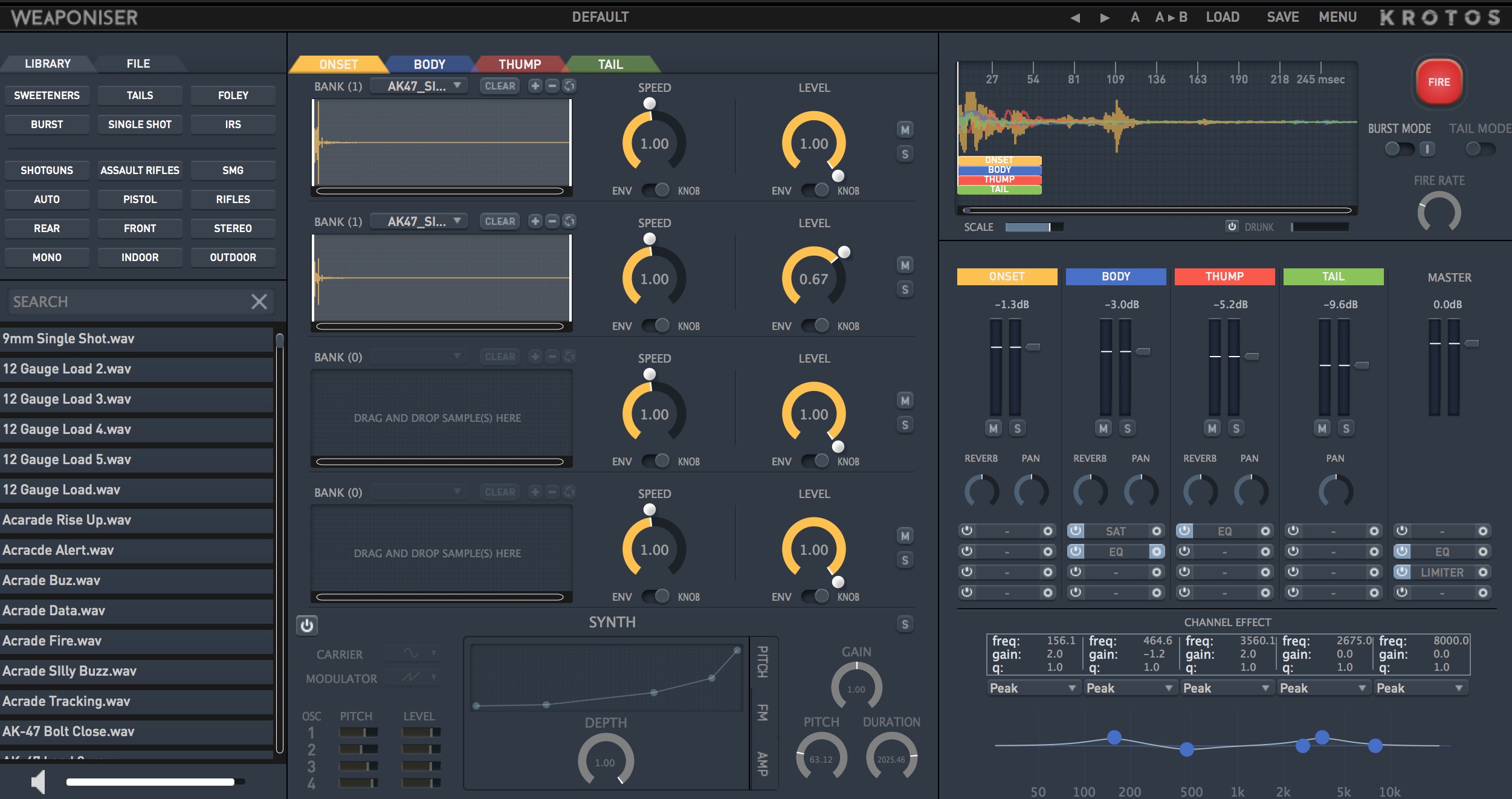Viewport: 1512px width, 799px height.
Task: Click the minus icon on first bank row
Action: pyautogui.click(x=552, y=86)
